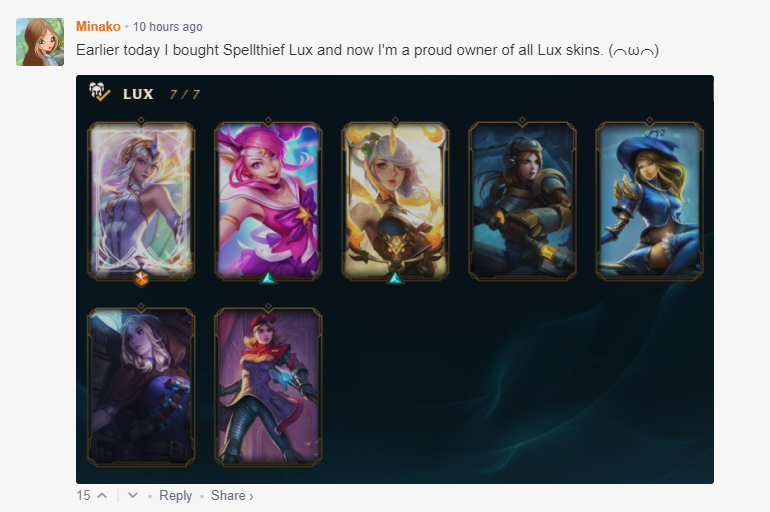Click the Reply link under the comment
This screenshot has height=512, width=770.
click(175, 496)
